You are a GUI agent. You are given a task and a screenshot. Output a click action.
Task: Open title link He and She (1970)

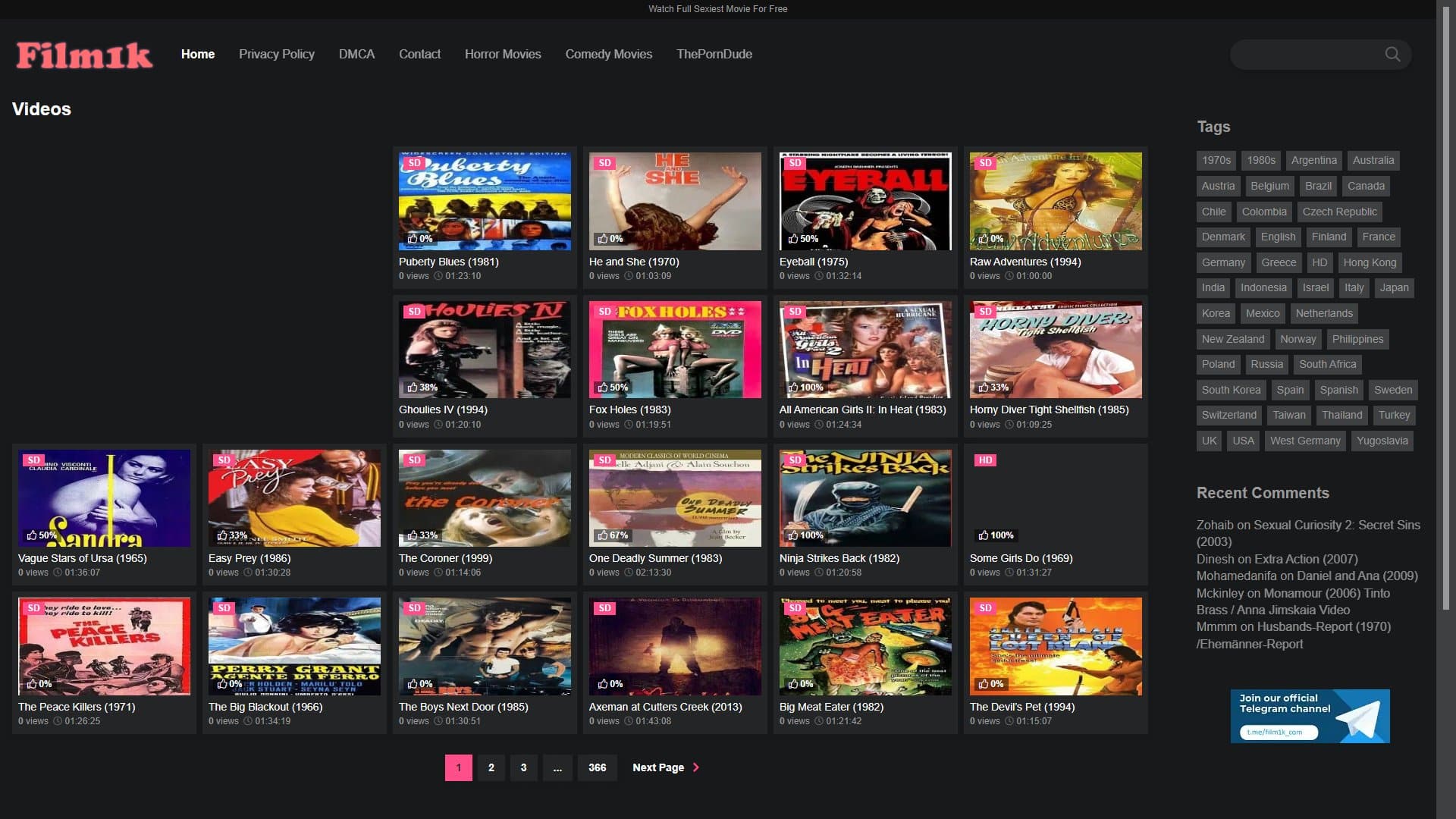[x=634, y=262]
